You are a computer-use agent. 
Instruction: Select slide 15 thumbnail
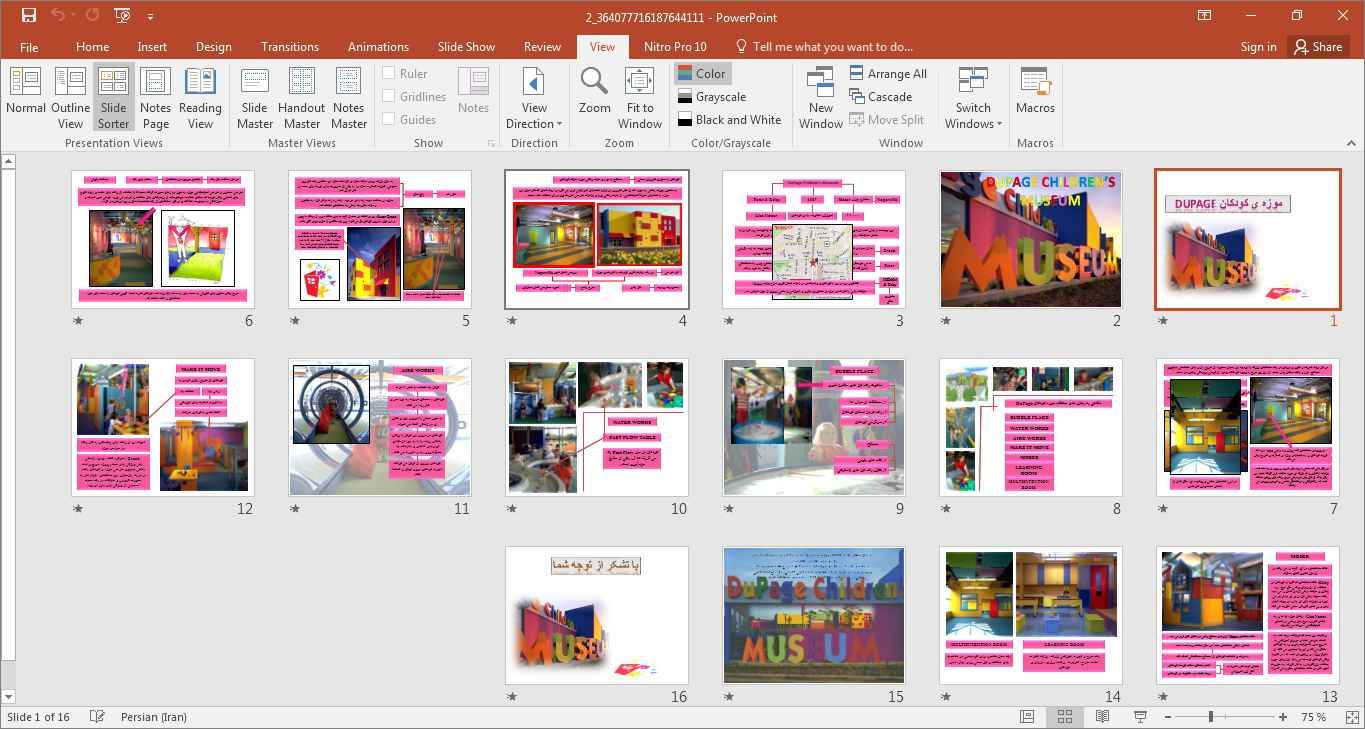(x=813, y=615)
